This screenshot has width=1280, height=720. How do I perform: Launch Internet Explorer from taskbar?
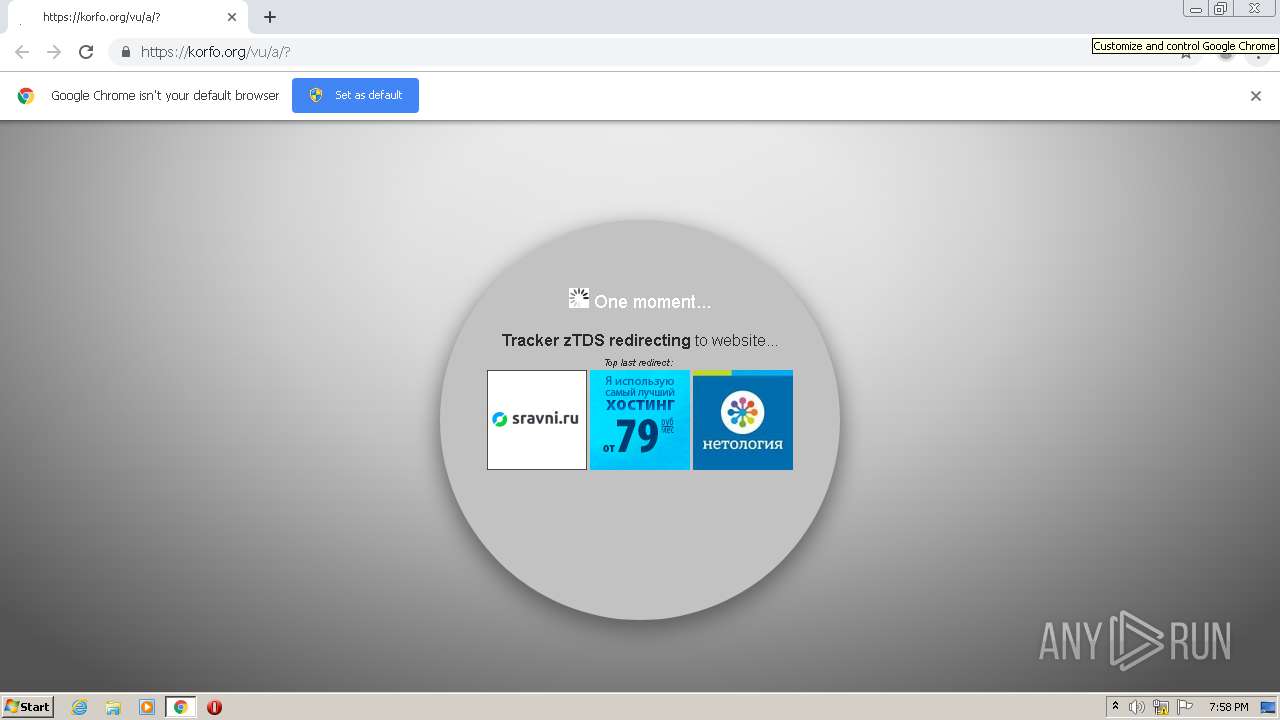[x=80, y=707]
